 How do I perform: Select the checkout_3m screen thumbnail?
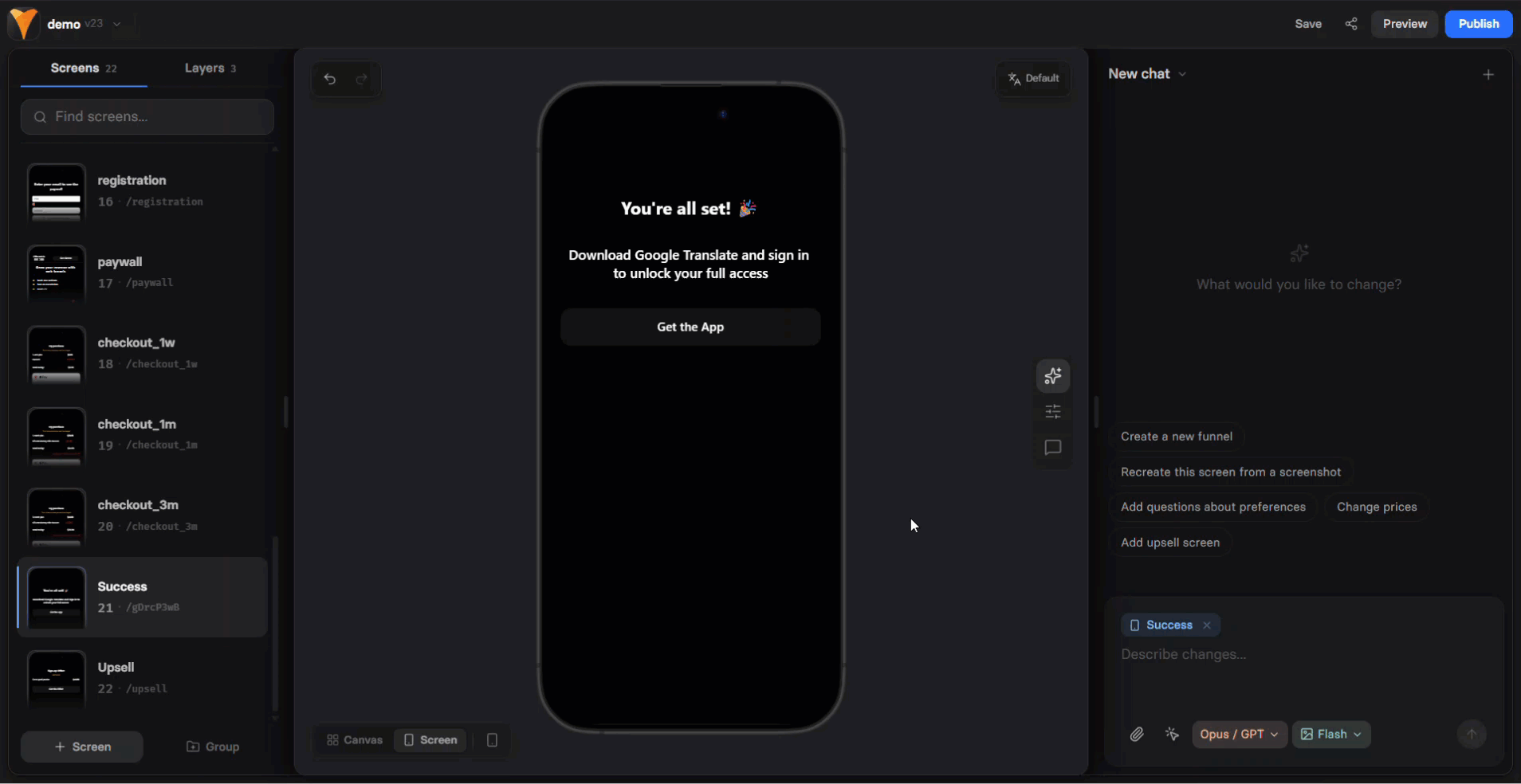pos(57,517)
